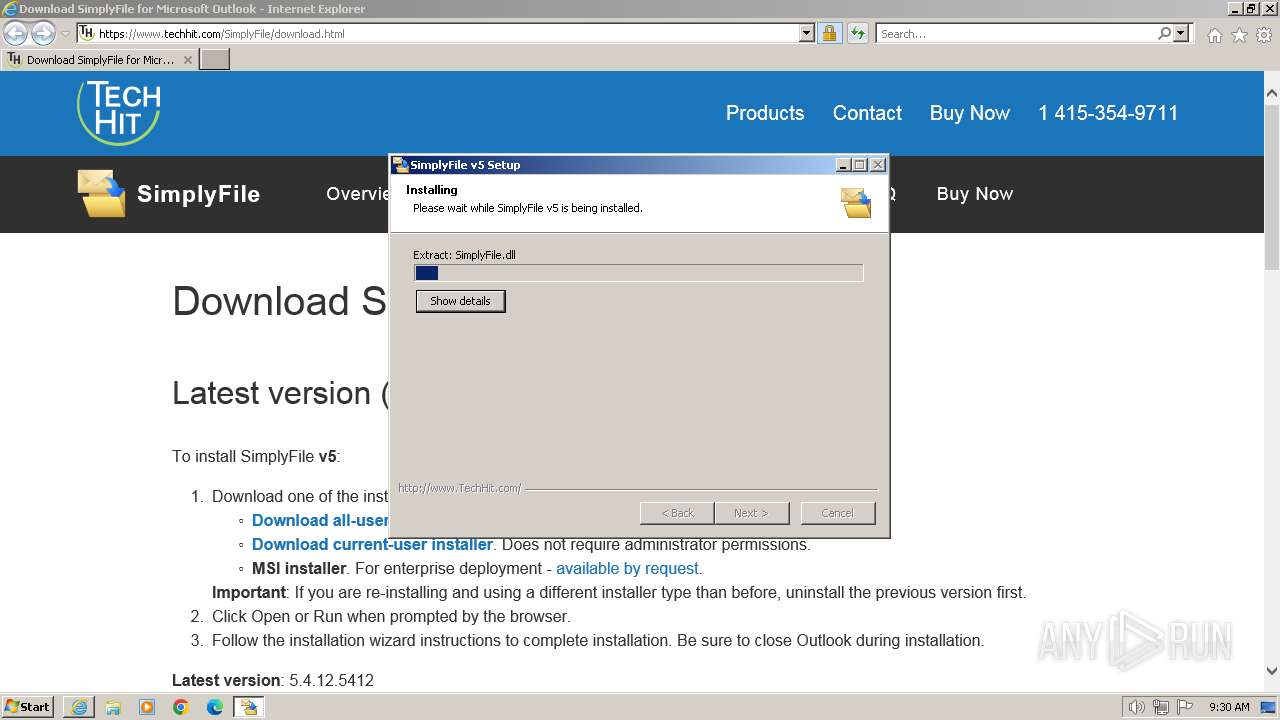Click the refresh page icon

click(x=857, y=33)
